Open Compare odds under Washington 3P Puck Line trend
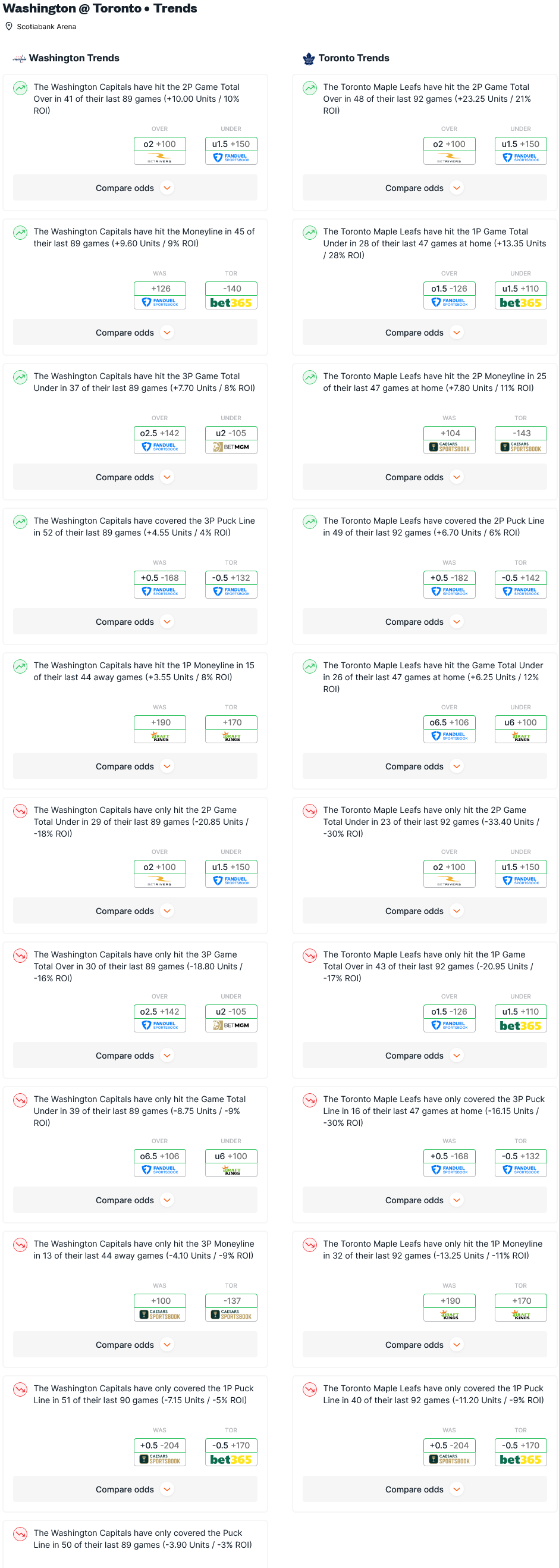 click(134, 621)
